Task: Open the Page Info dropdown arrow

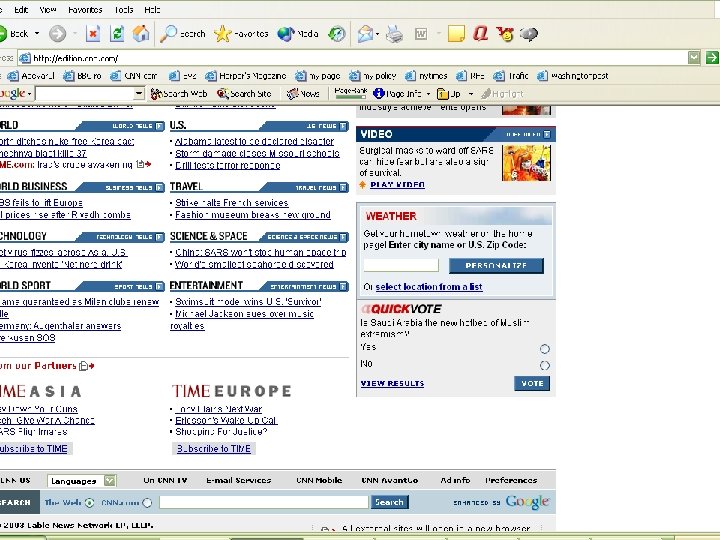Action: pos(428,94)
